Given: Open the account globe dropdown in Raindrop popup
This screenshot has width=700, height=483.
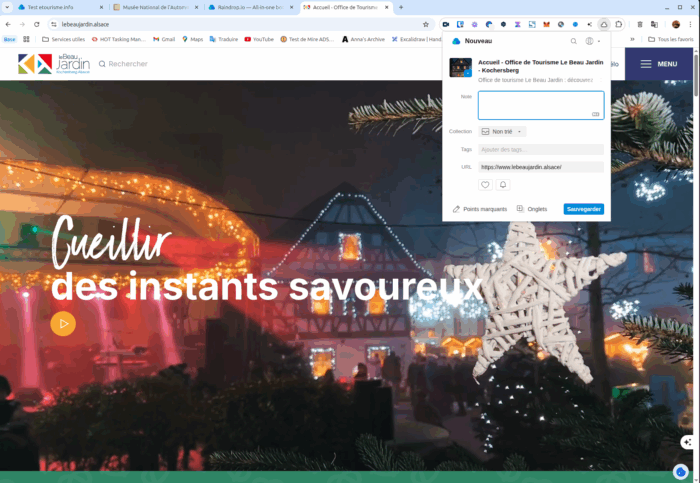Looking at the screenshot, I should point(592,41).
